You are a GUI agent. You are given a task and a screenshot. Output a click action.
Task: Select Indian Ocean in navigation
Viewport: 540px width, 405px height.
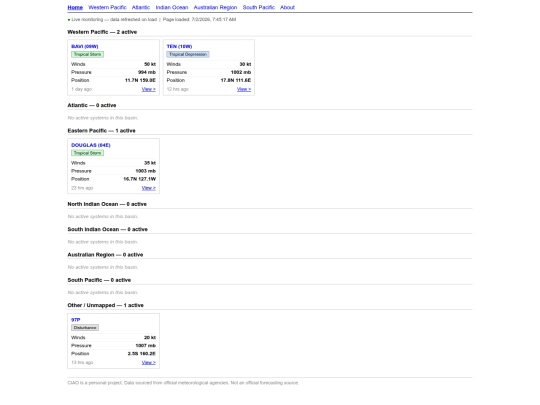click(172, 7)
